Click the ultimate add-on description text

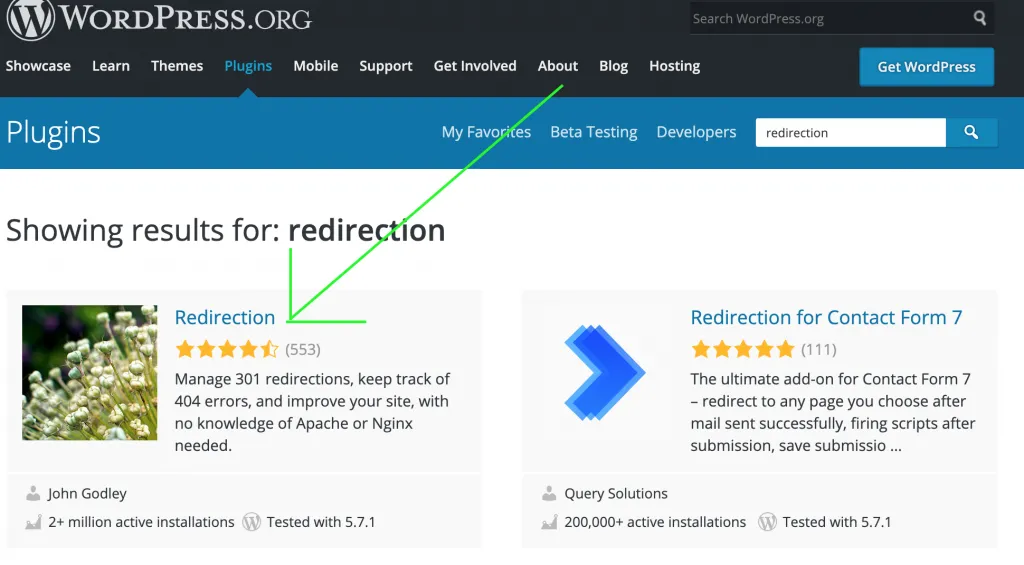[833, 412]
